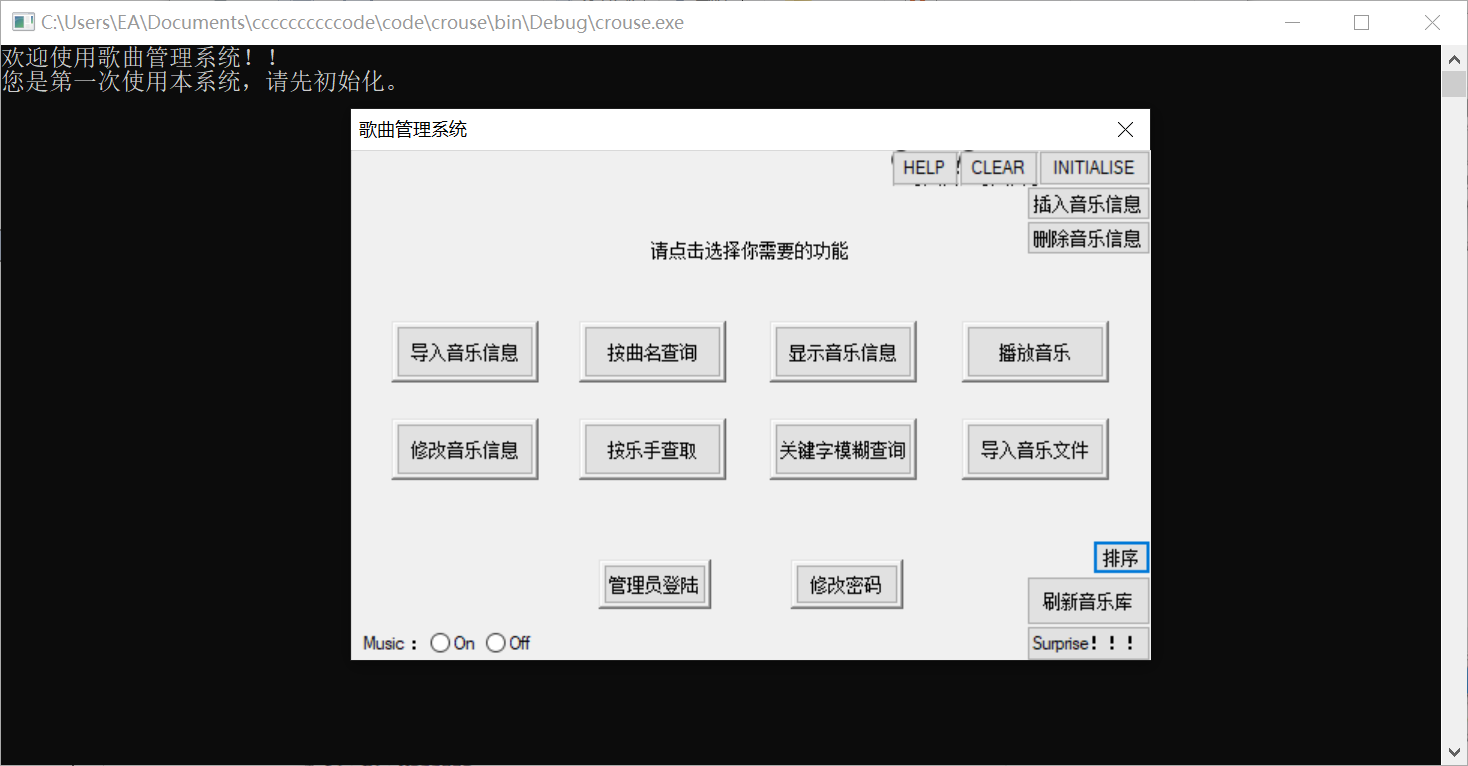Click 导入音乐文件 to import music files
Image resolution: width=1468 pixels, height=766 pixels.
click(x=1033, y=448)
